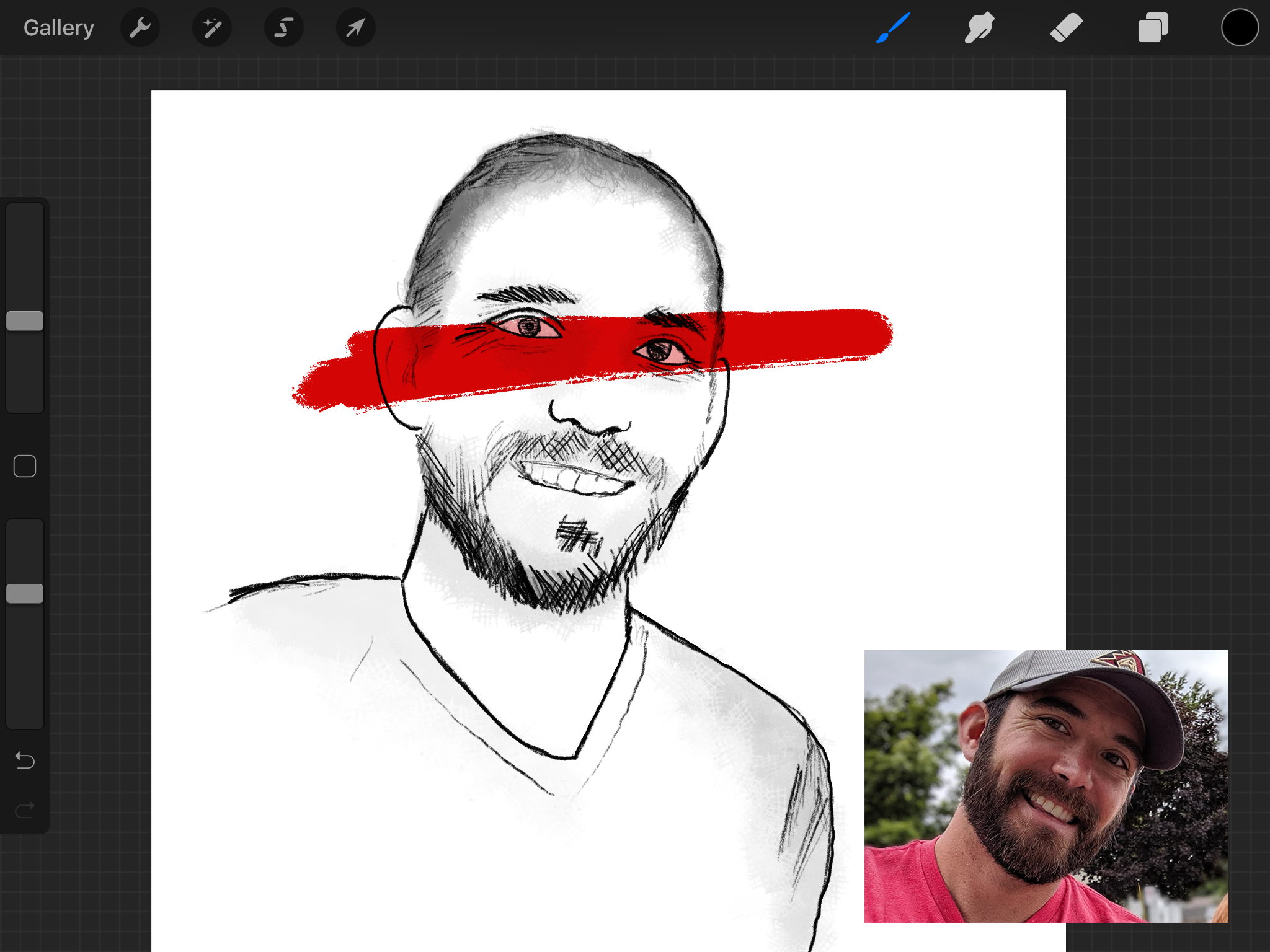Select the Eraser tool
The image size is (1270, 952).
[x=1067, y=28]
